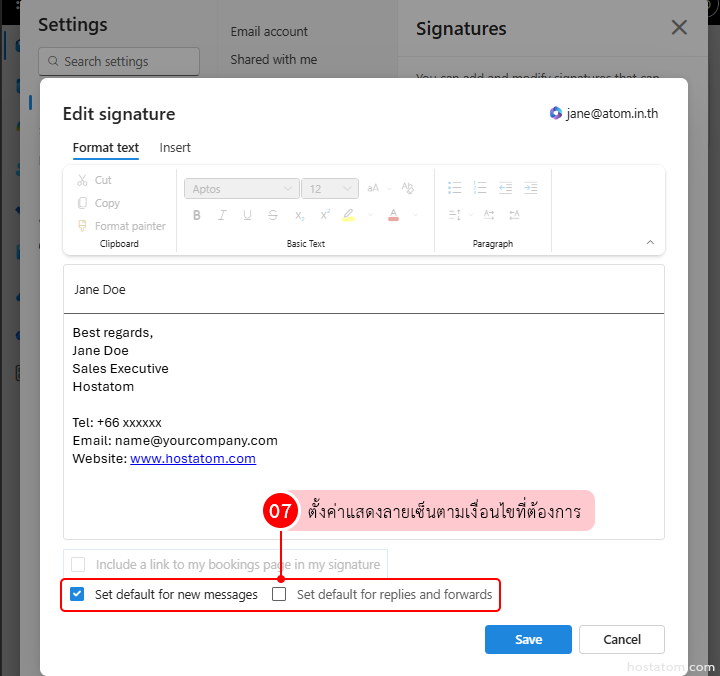The image size is (720, 676).
Task: Click the Hostatom line in signature
Action: [x=103, y=387]
